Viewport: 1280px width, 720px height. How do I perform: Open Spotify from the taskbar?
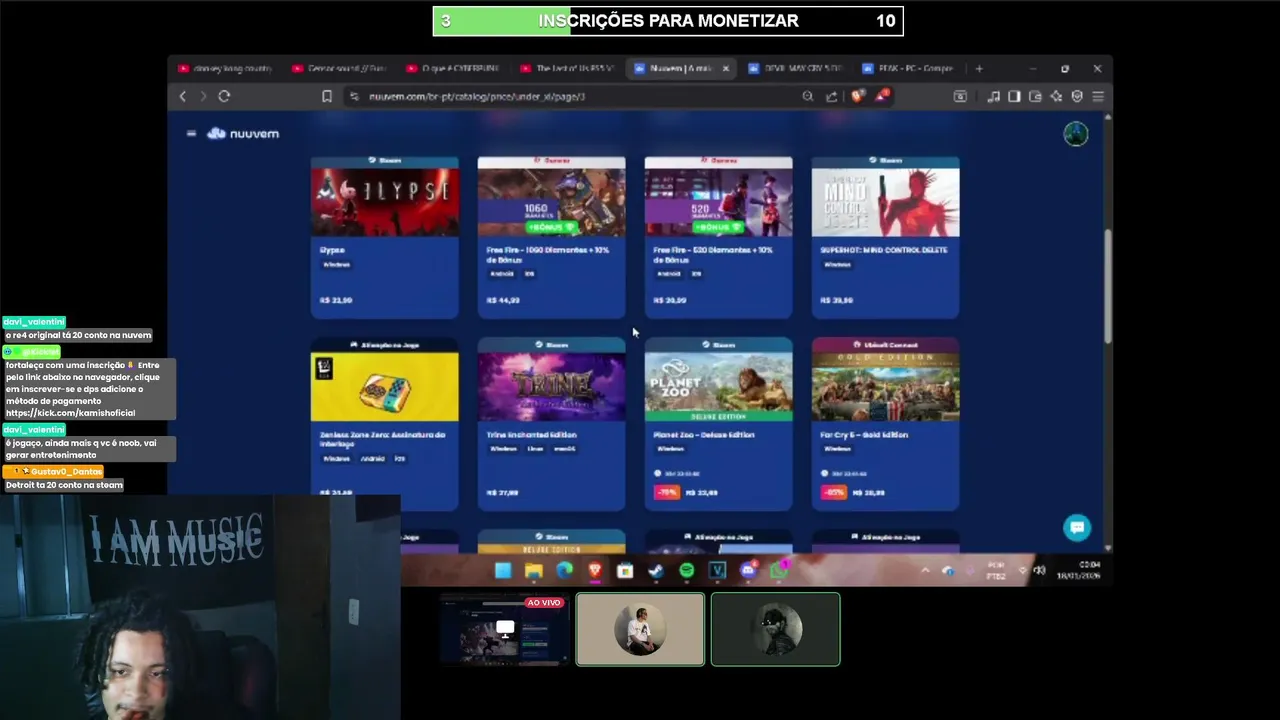click(686, 570)
